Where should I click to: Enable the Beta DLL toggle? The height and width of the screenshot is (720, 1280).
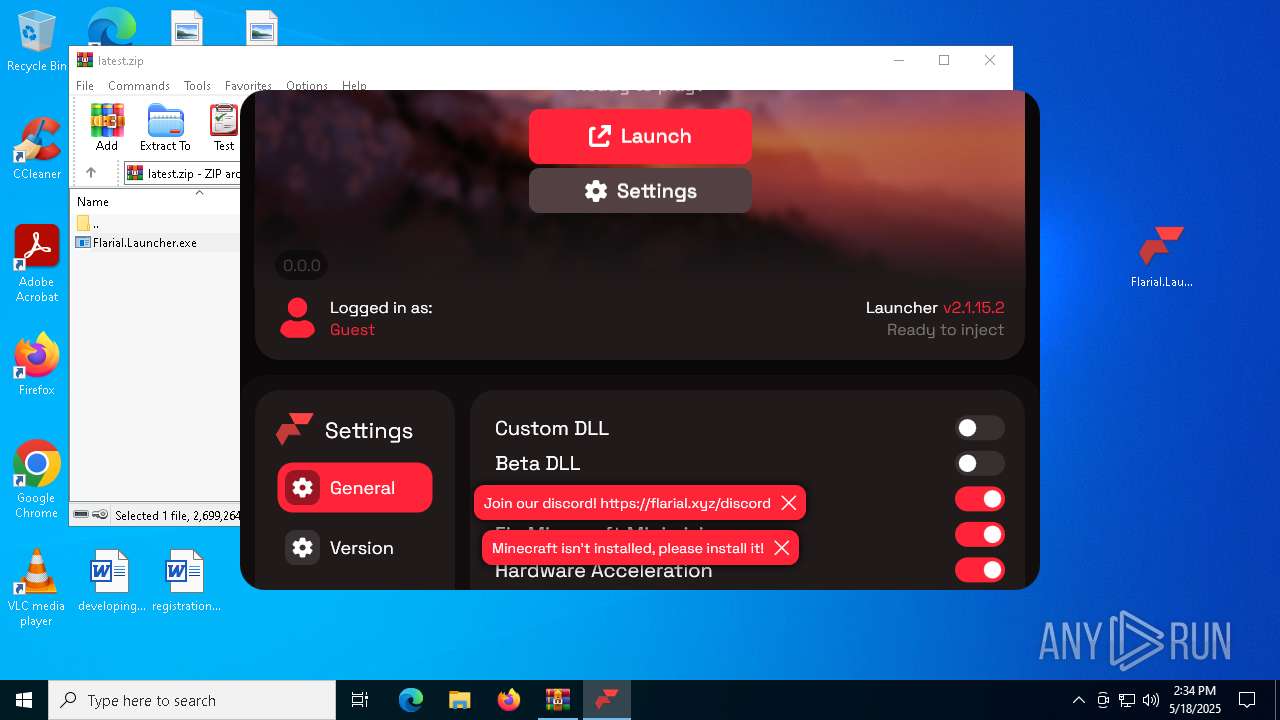979,463
